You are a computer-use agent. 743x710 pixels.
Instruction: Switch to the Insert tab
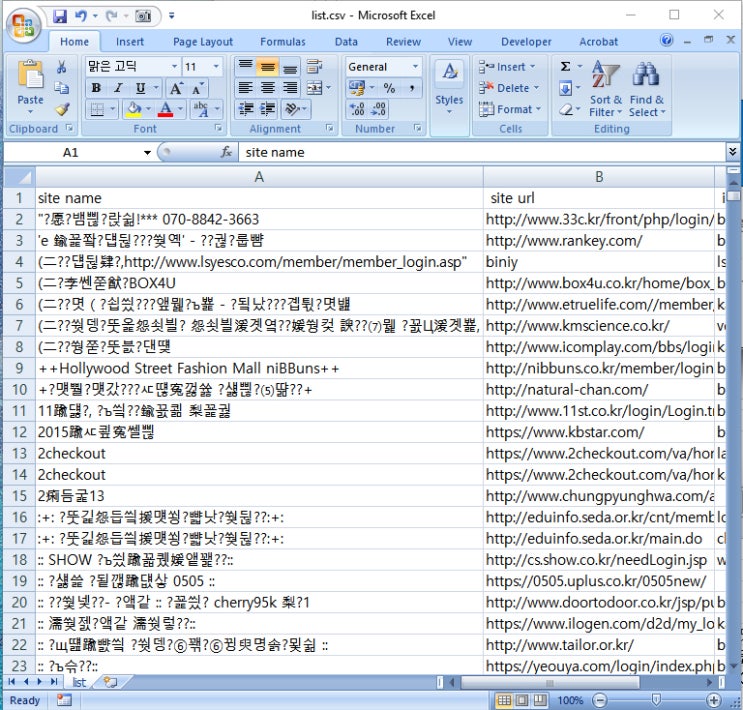pyautogui.click(x=129, y=42)
